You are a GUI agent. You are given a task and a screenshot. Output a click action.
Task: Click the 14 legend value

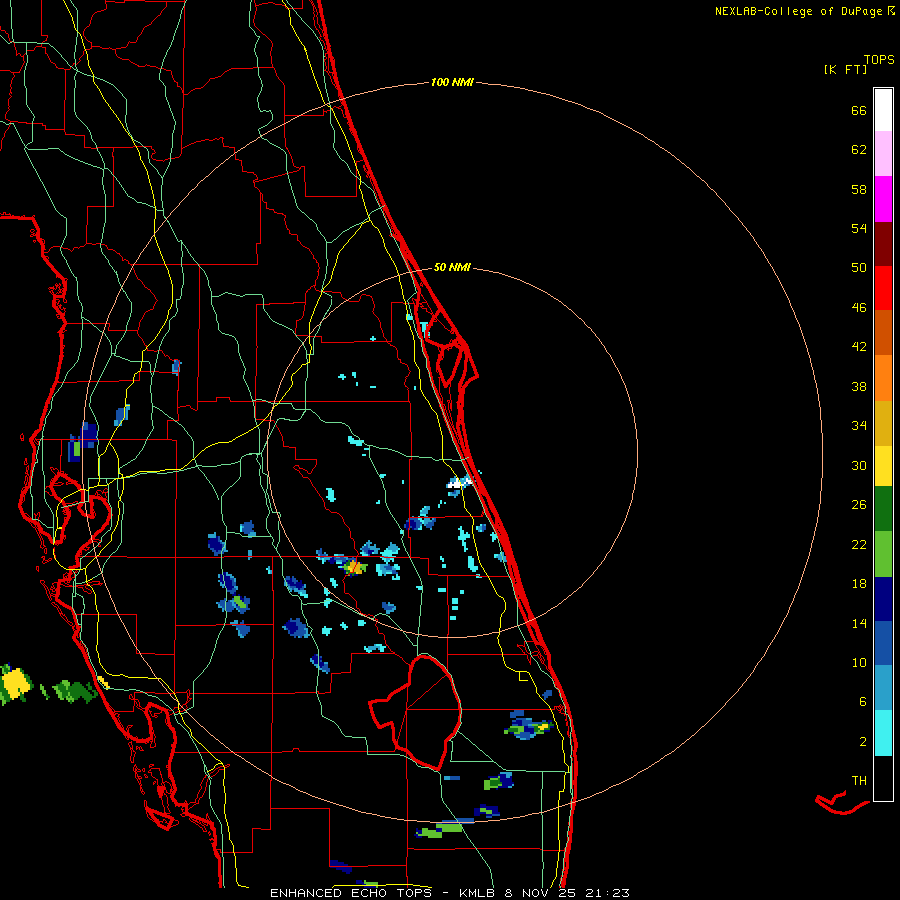[859, 623]
